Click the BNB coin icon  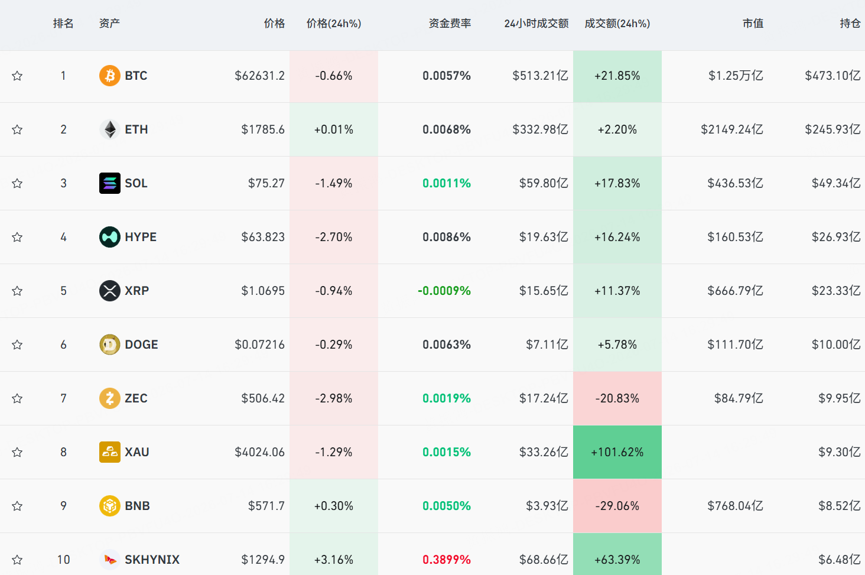[110, 506]
